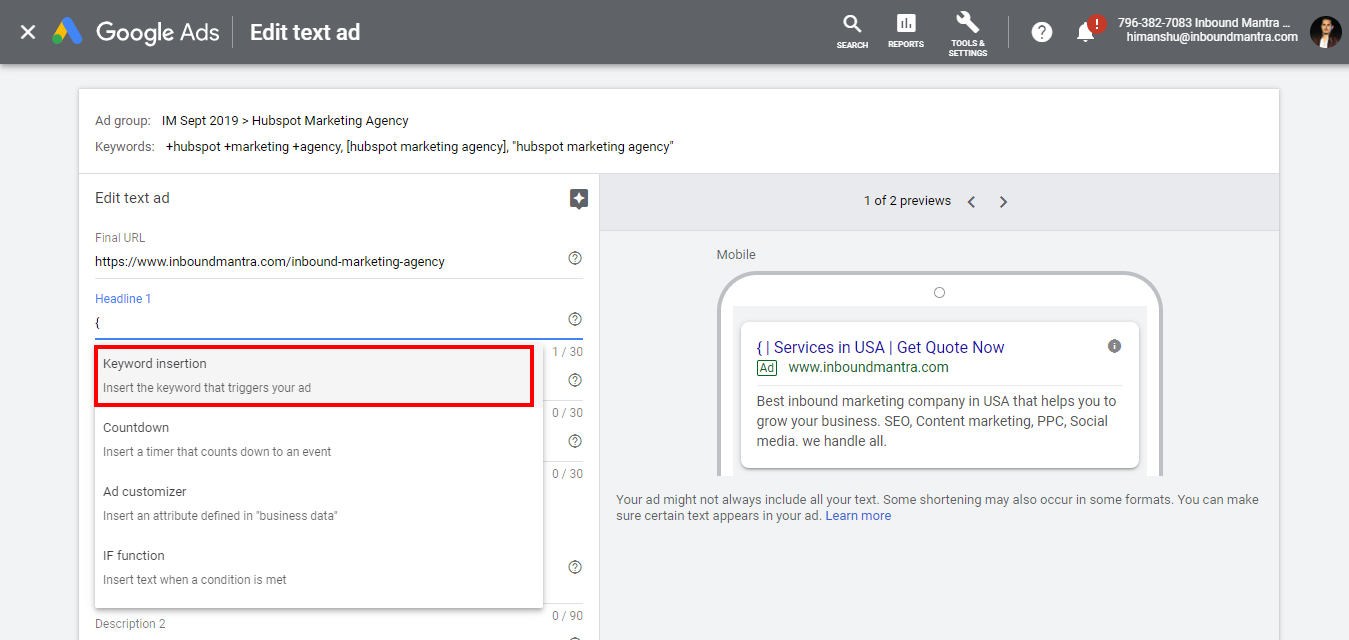1349x640 pixels.
Task: Click help icon next to Final URL
Action: click(575, 258)
